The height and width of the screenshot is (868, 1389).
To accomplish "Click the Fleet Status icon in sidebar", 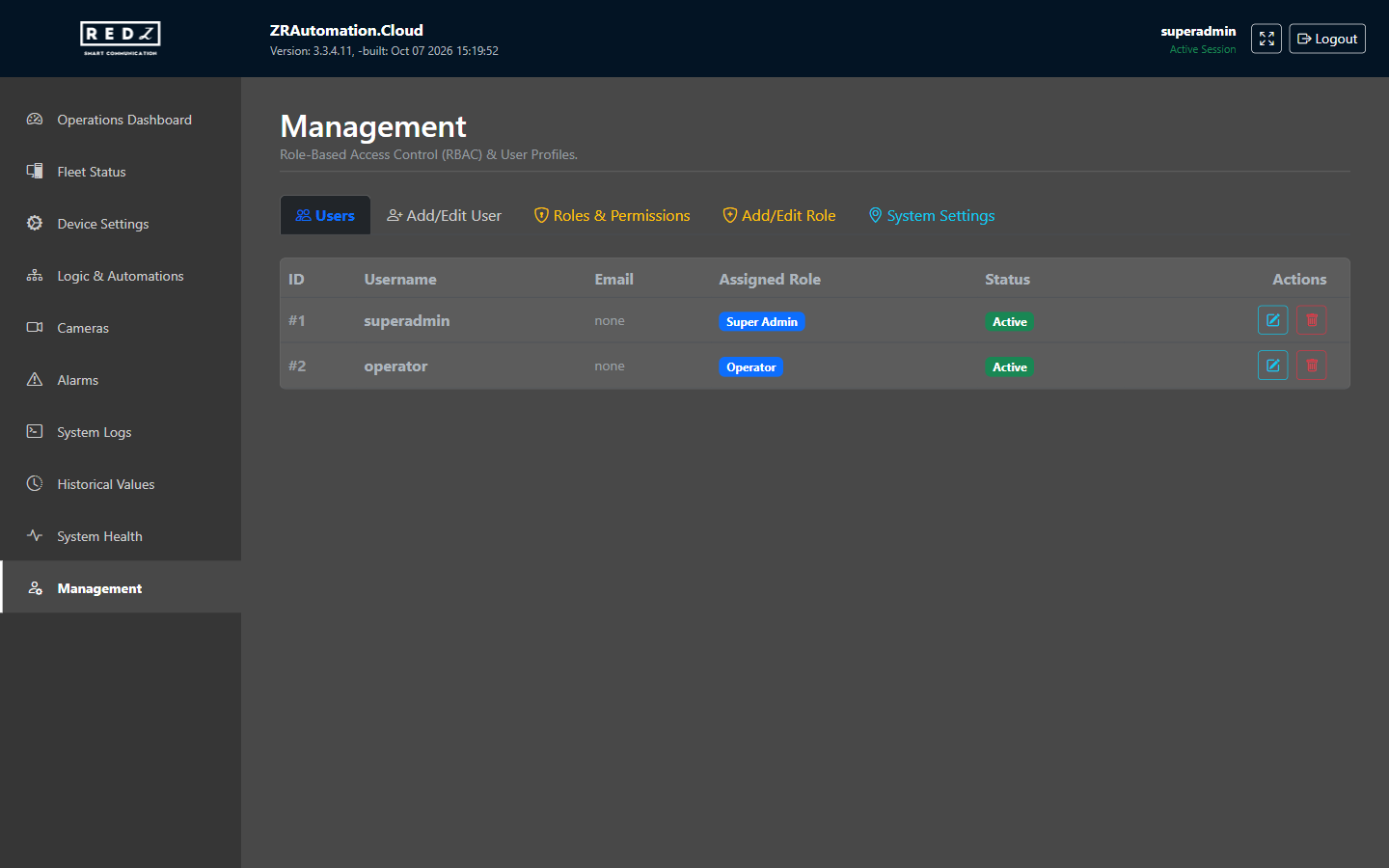I will pyautogui.click(x=35, y=172).
